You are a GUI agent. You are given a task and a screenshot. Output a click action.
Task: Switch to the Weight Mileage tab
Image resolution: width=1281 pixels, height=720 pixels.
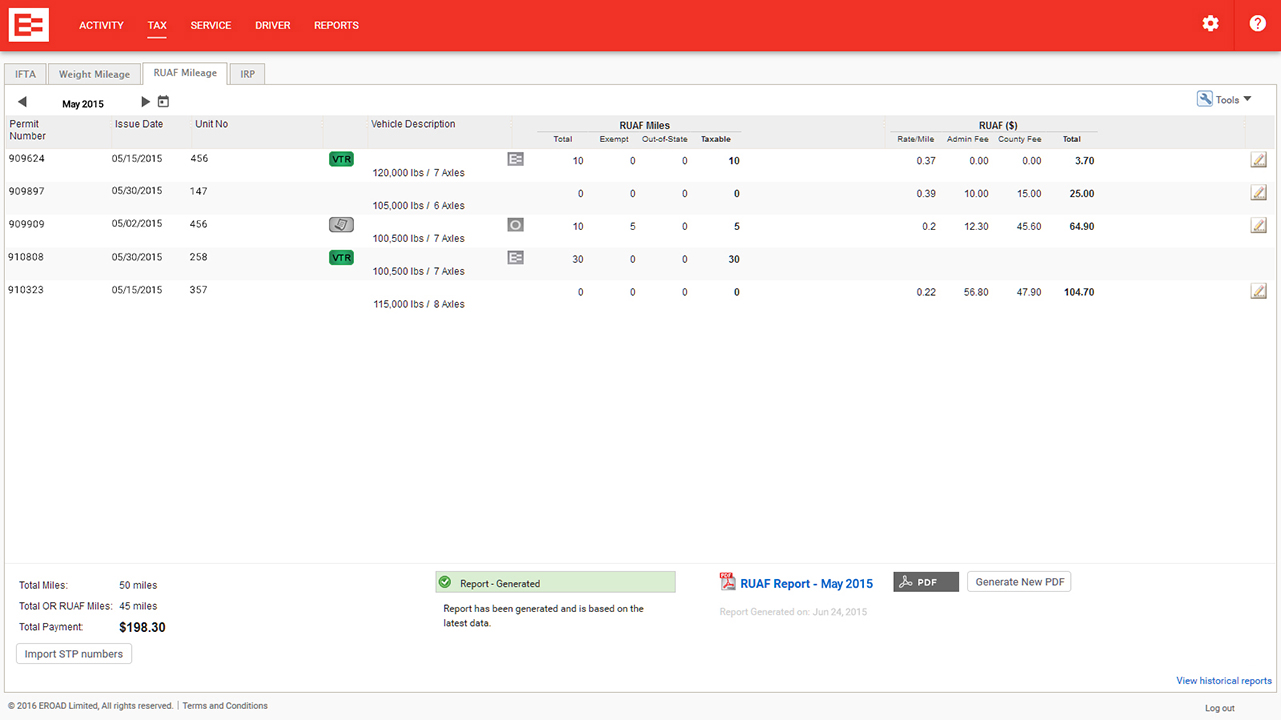click(94, 74)
